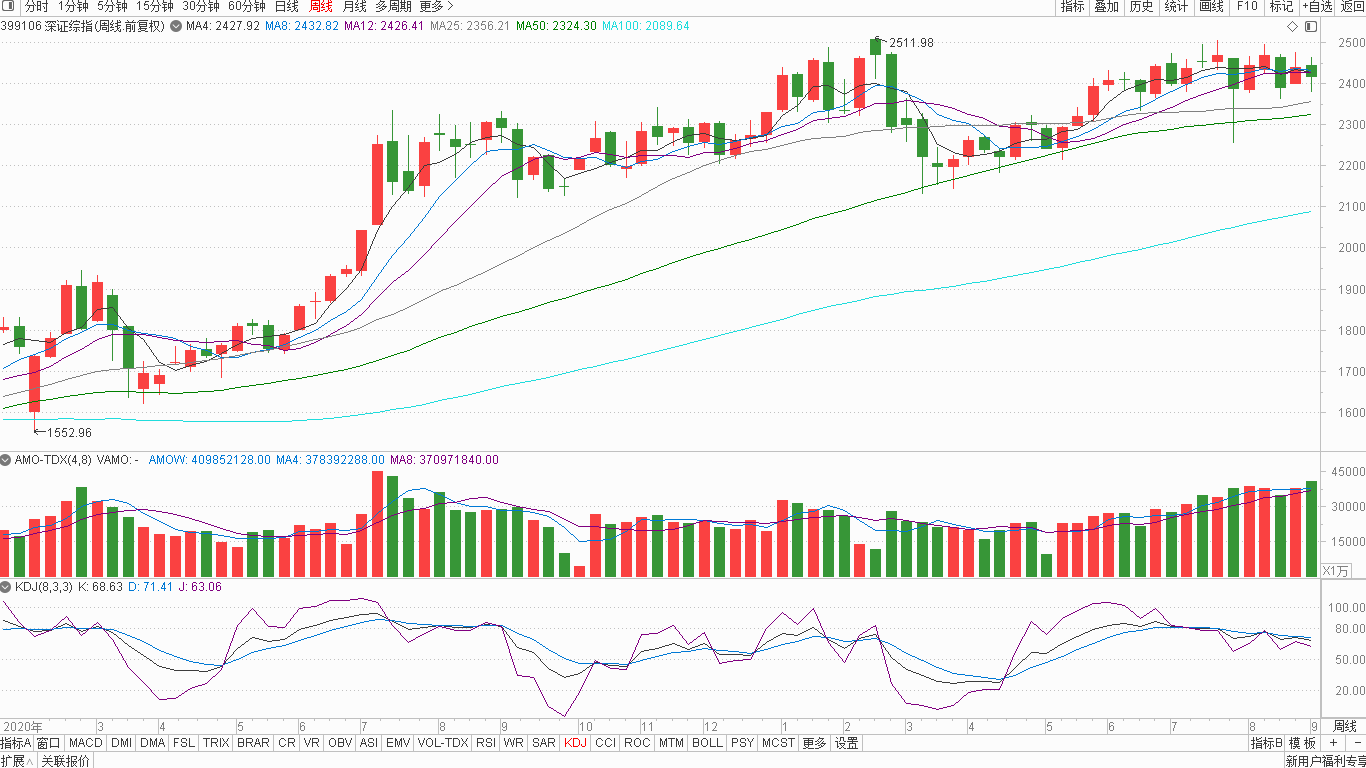Select VOL-TDX indicator
This screenshot has width=1366, height=768.
pyautogui.click(x=443, y=743)
